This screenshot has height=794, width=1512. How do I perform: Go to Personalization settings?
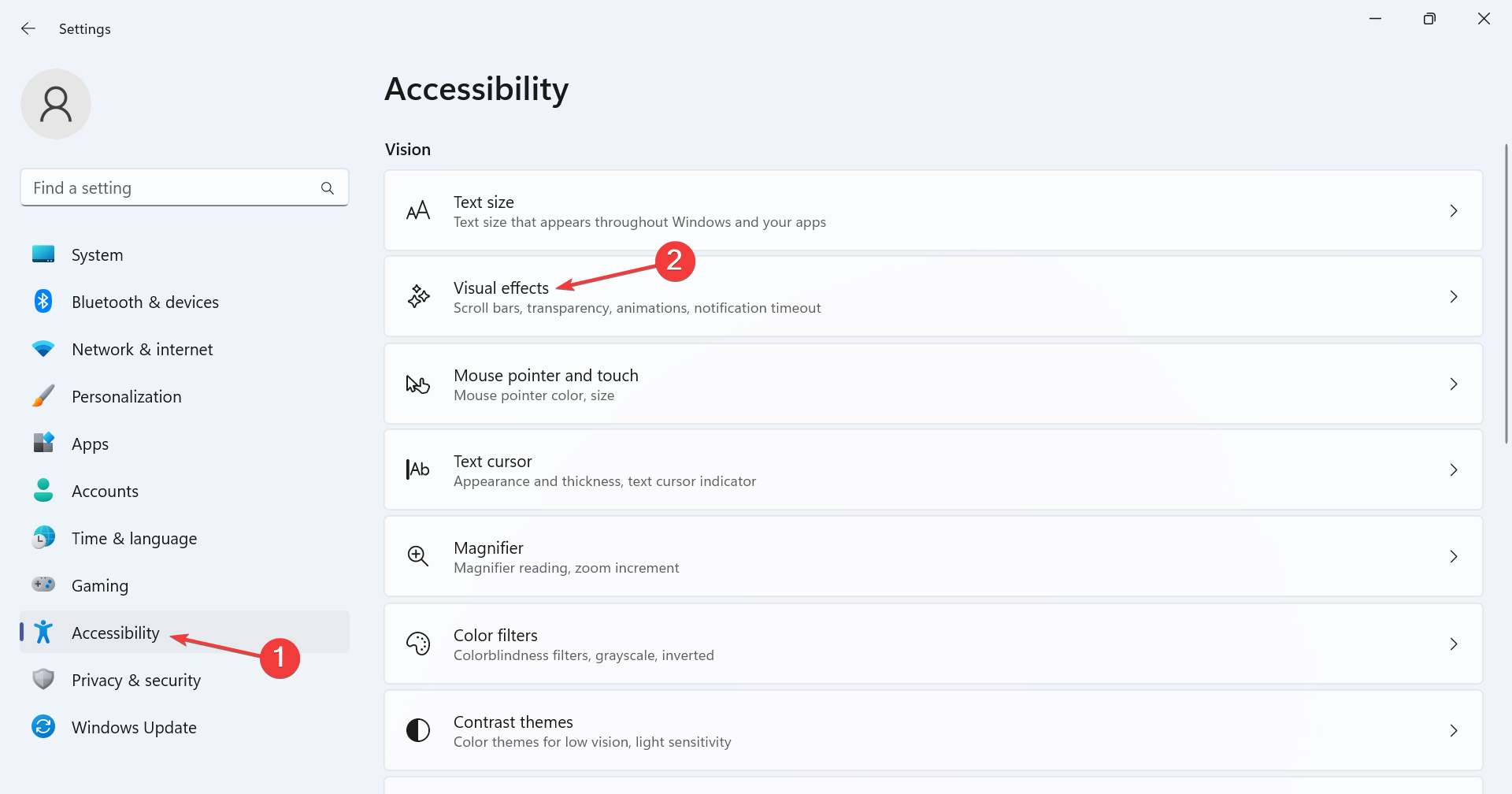(x=126, y=397)
